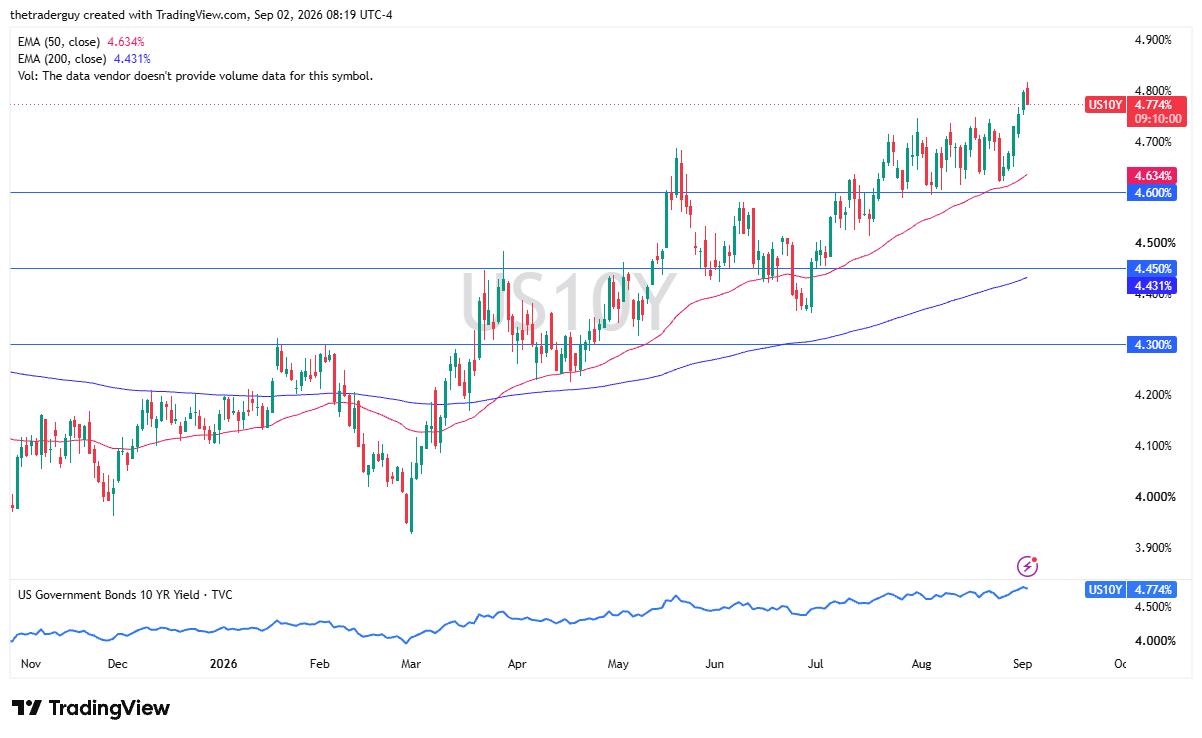Click the 3.900% price scale label
The width and height of the screenshot is (1202, 738).
pos(1153,548)
